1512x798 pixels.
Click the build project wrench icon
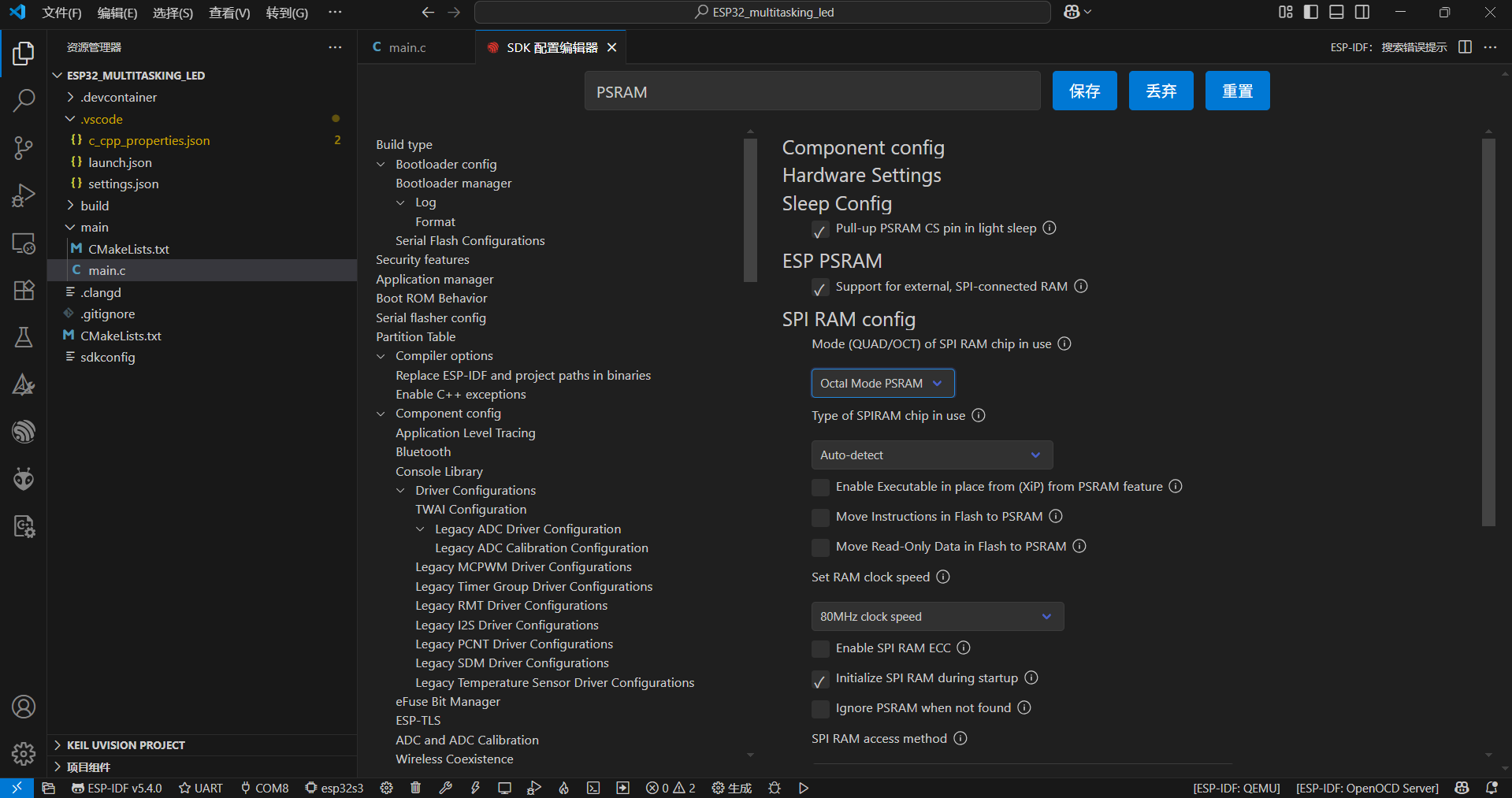445,788
